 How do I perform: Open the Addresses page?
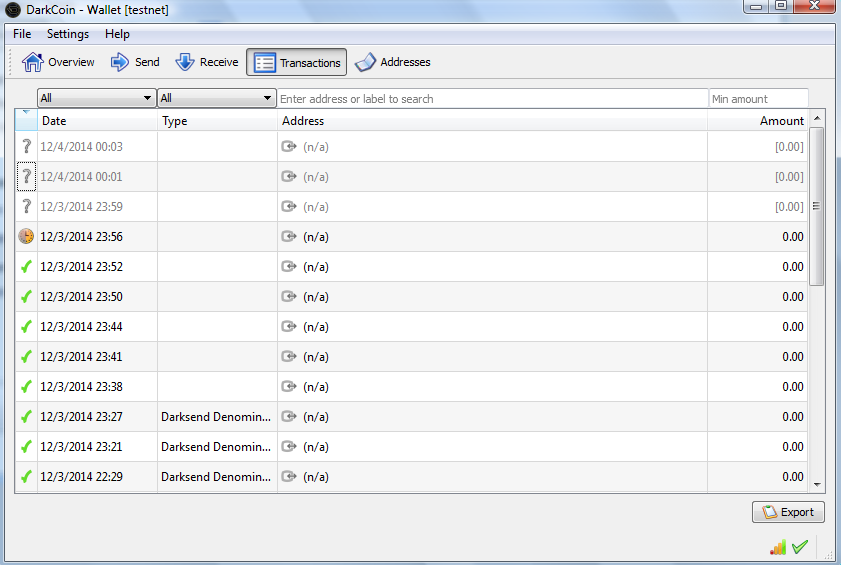(393, 62)
